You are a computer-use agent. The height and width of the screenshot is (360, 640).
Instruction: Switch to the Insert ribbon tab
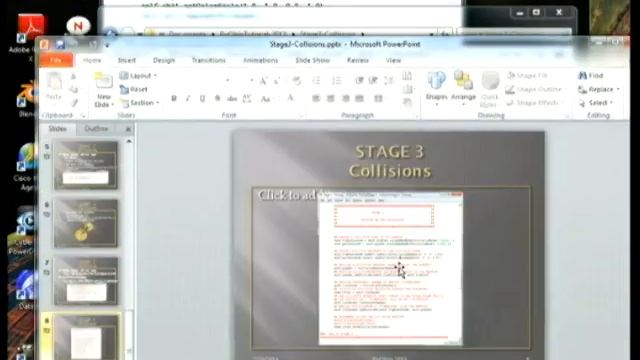[127, 60]
